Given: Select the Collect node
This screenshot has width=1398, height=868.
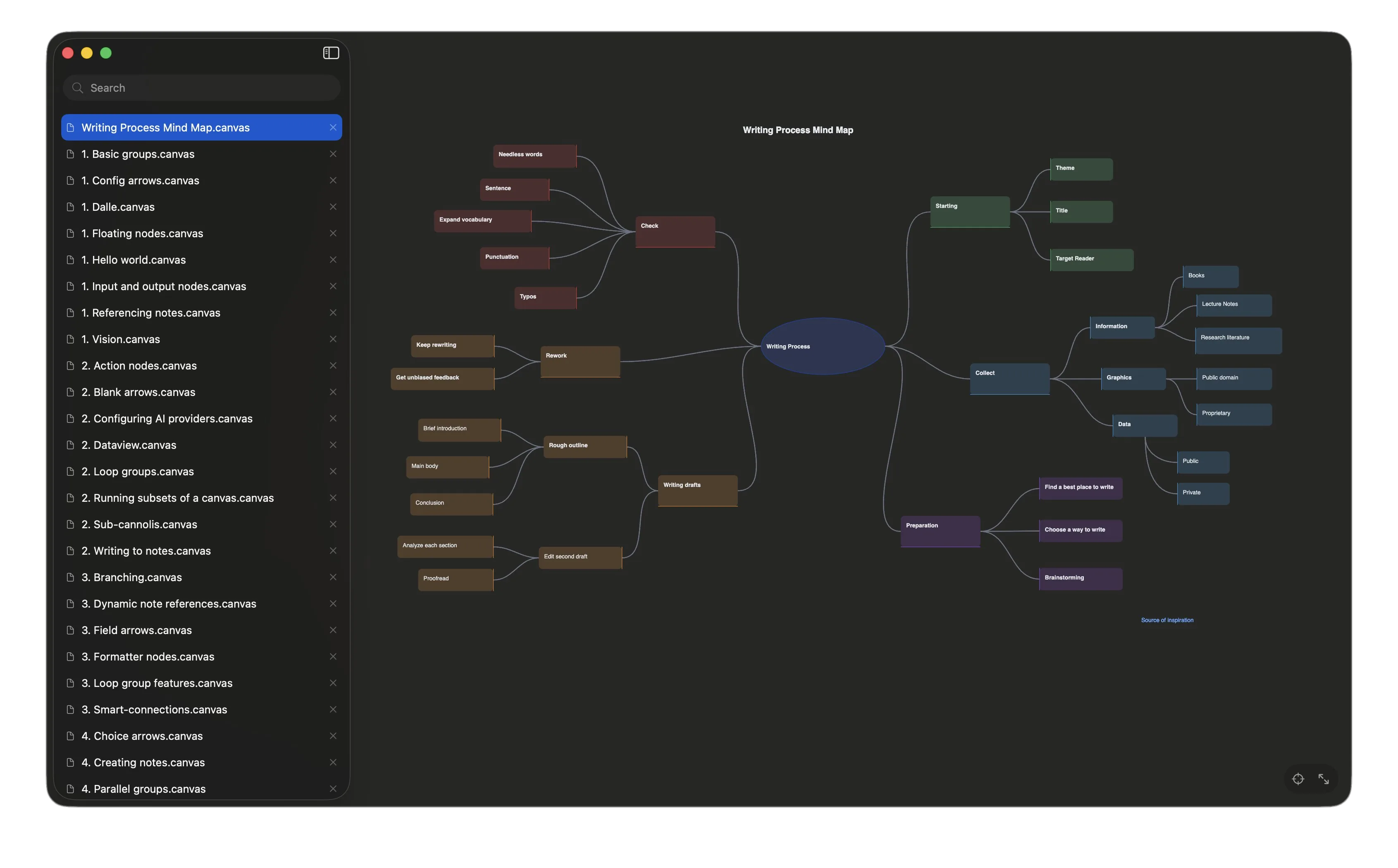Looking at the screenshot, I should [1009, 379].
